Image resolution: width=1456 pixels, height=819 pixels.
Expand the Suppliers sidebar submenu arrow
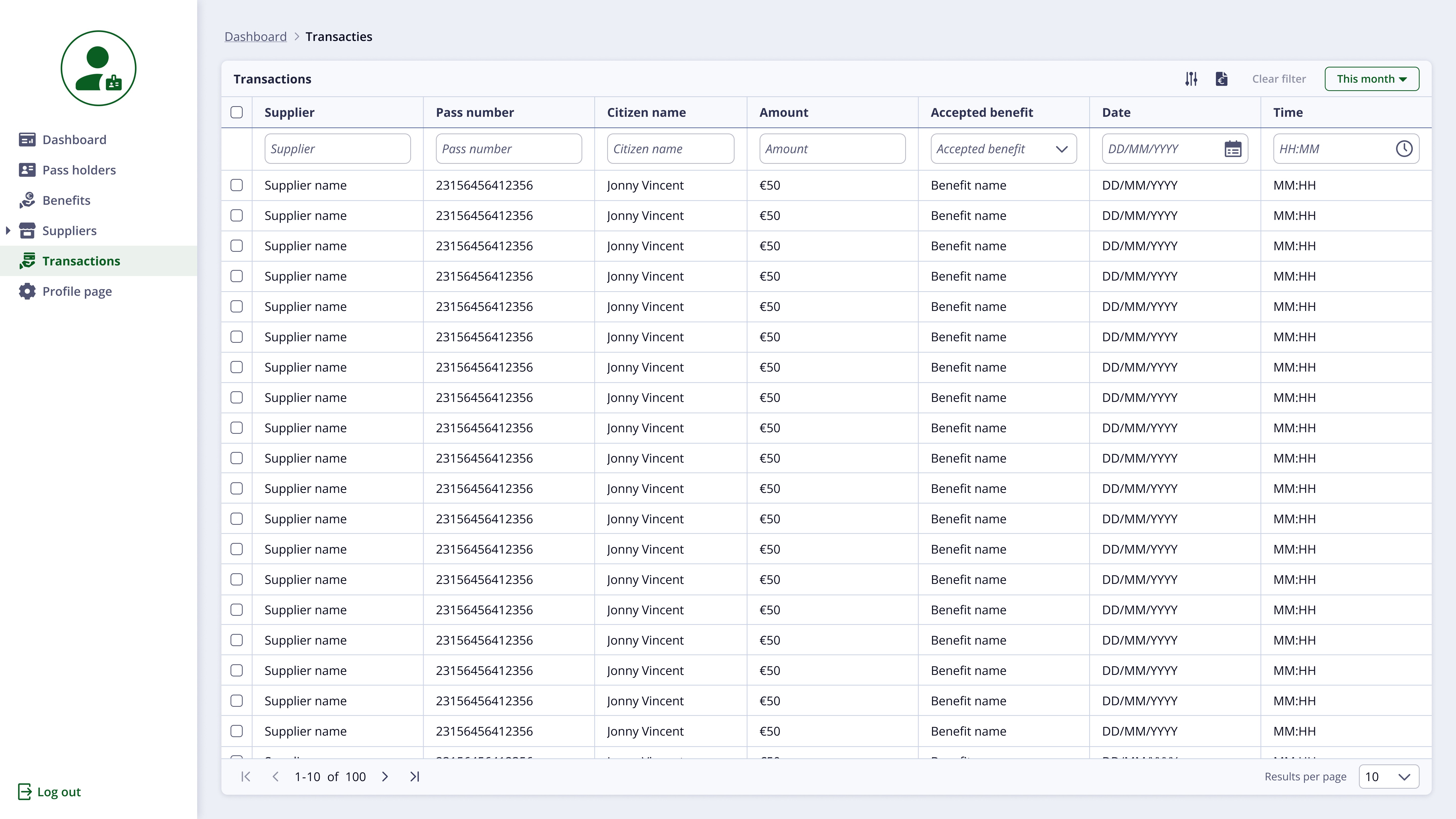[8, 231]
